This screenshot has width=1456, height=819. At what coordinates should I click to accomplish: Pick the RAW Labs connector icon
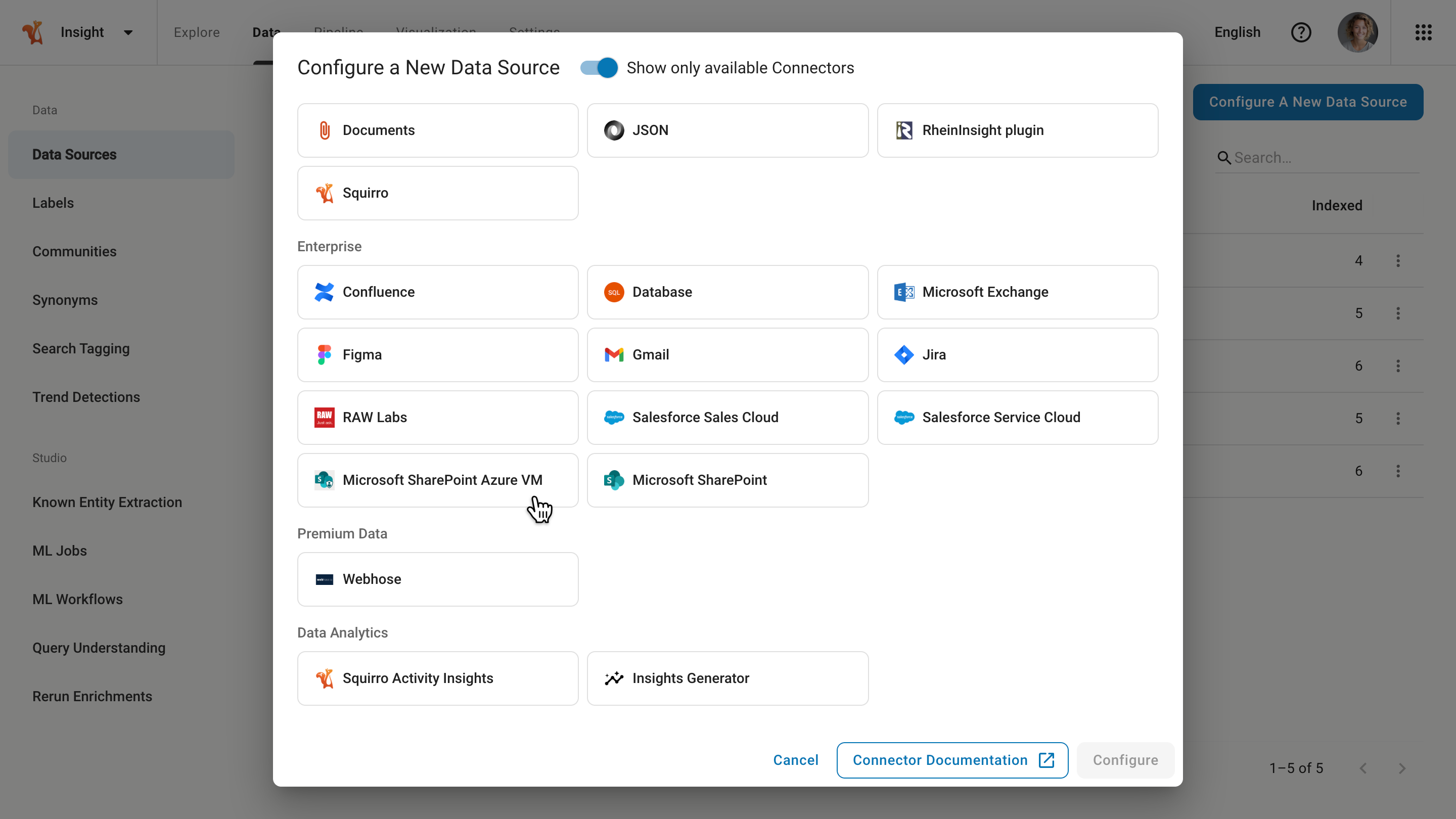325,417
